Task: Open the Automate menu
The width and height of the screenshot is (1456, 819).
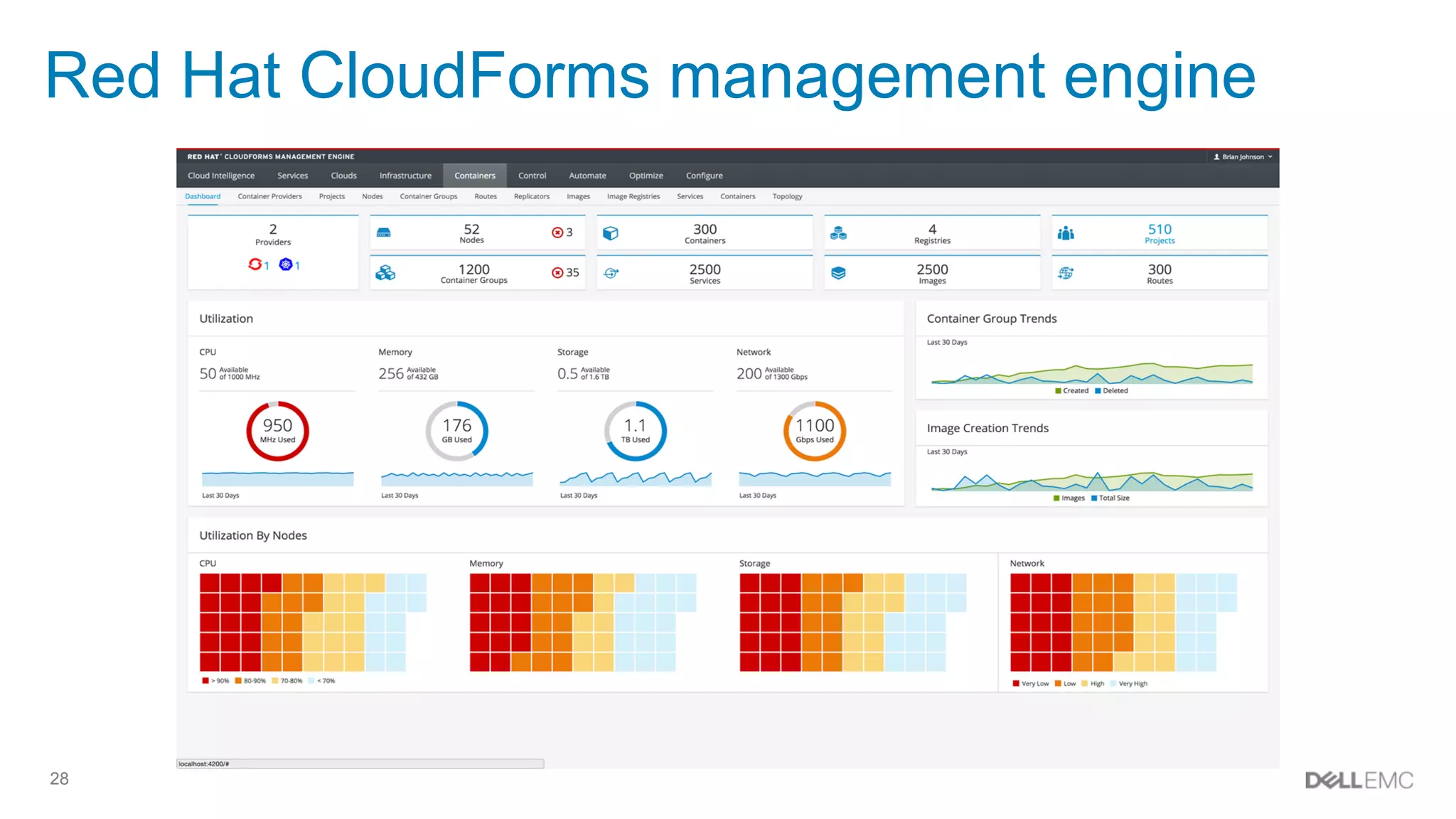Action: pos(587,176)
